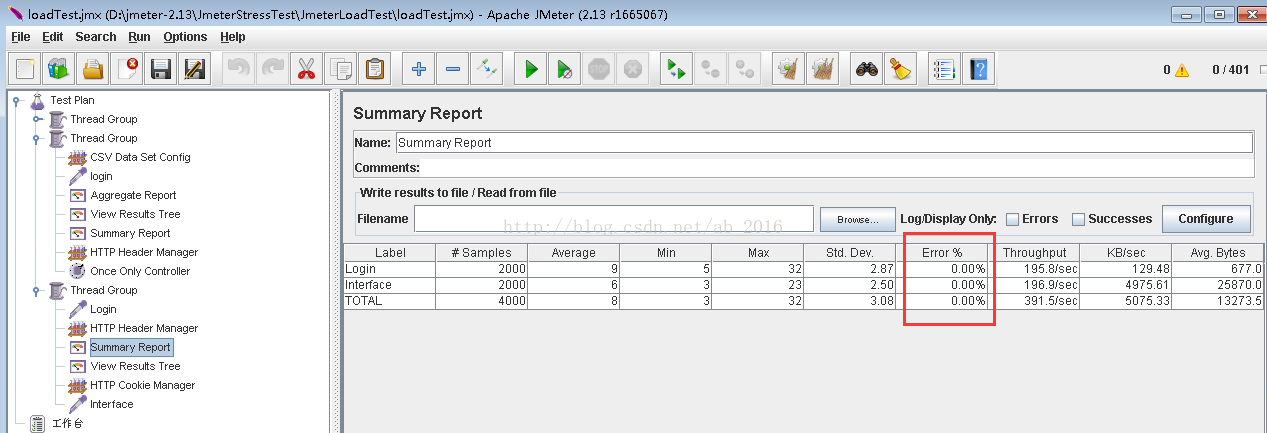Click the Throughput column header
This screenshot has height=433, width=1267.
(1034, 253)
